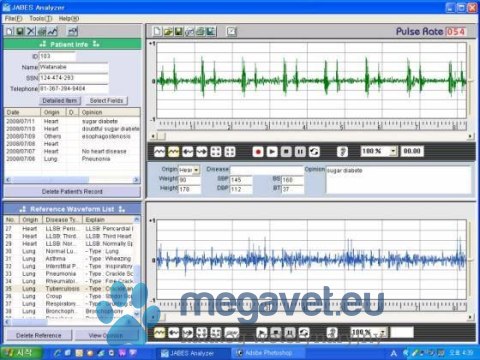
Task: Select the record with opinion esophagostenosis
Action: click(x=72, y=136)
